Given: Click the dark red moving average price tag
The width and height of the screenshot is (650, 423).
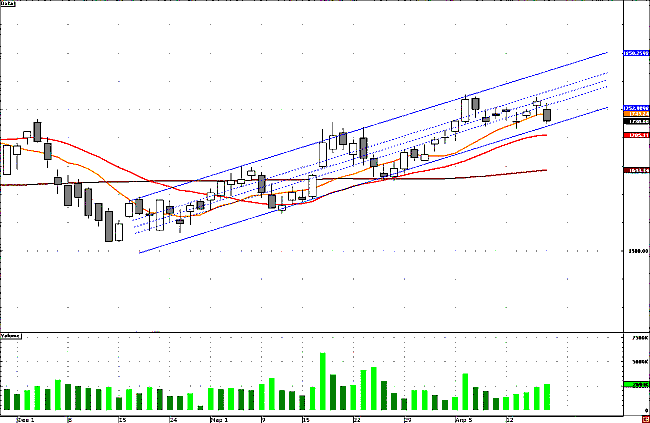Looking at the screenshot, I should 634,170.
